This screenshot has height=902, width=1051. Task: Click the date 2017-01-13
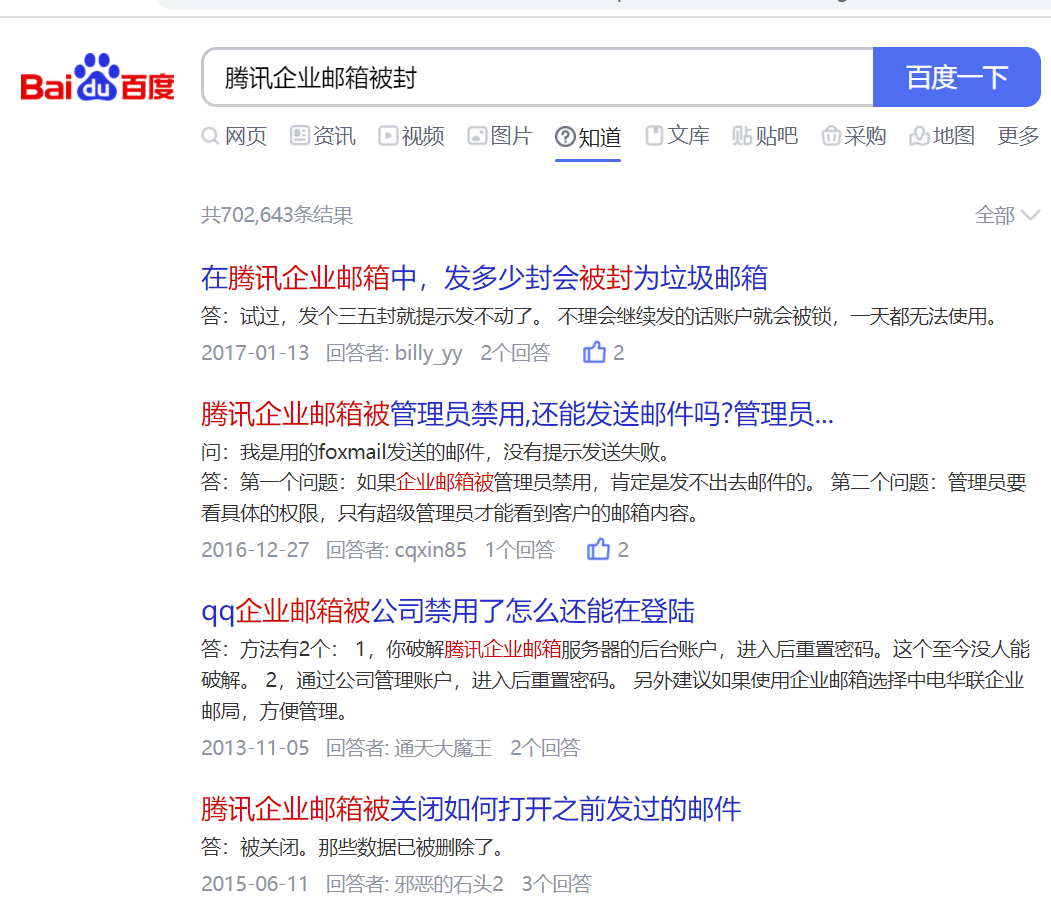255,352
